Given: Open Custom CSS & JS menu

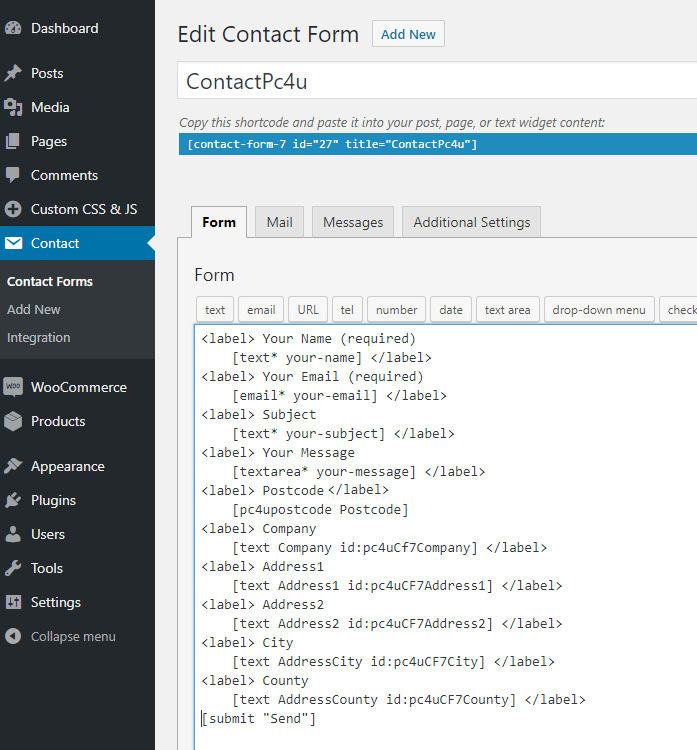Looking at the screenshot, I should [84, 209].
